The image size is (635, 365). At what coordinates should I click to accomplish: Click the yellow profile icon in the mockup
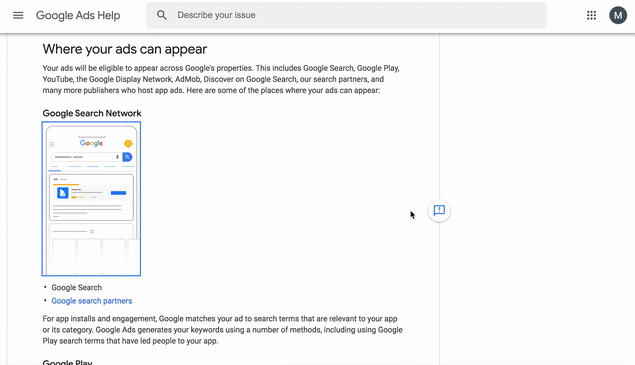coord(128,143)
